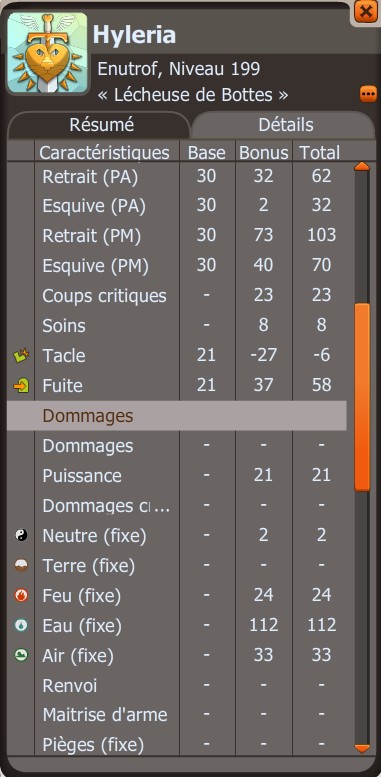Screen dimensions: 381x777
Task: Select the Coups critiques row
Action: 176,296
